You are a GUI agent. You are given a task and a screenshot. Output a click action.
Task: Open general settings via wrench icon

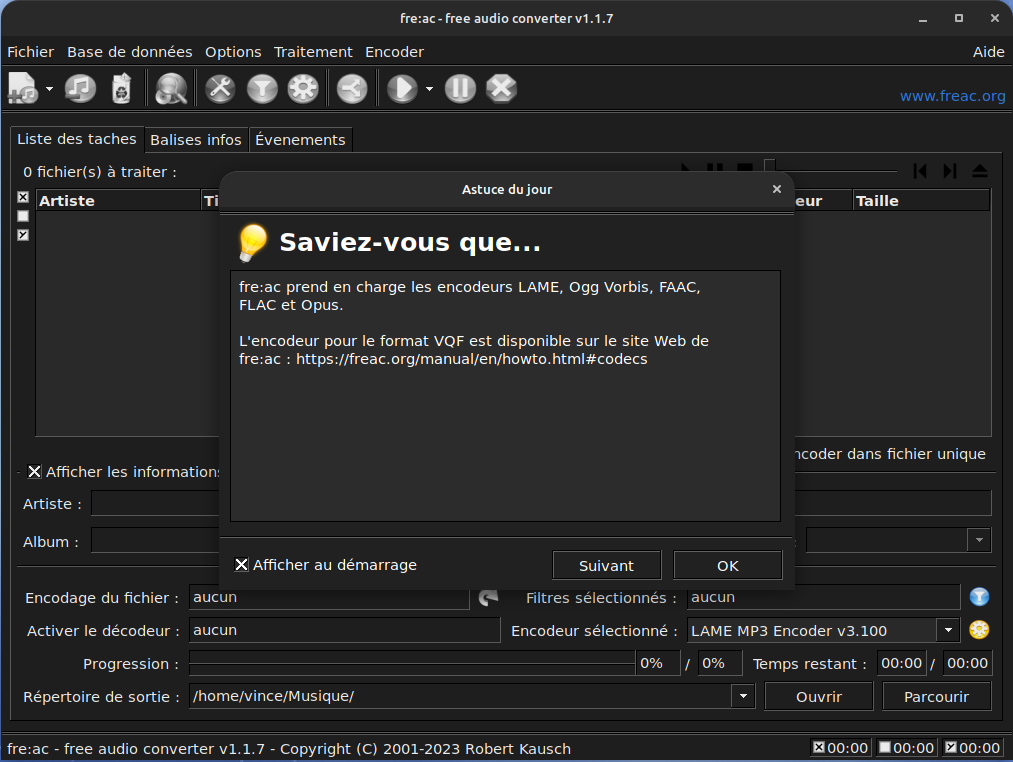pyautogui.click(x=220, y=89)
